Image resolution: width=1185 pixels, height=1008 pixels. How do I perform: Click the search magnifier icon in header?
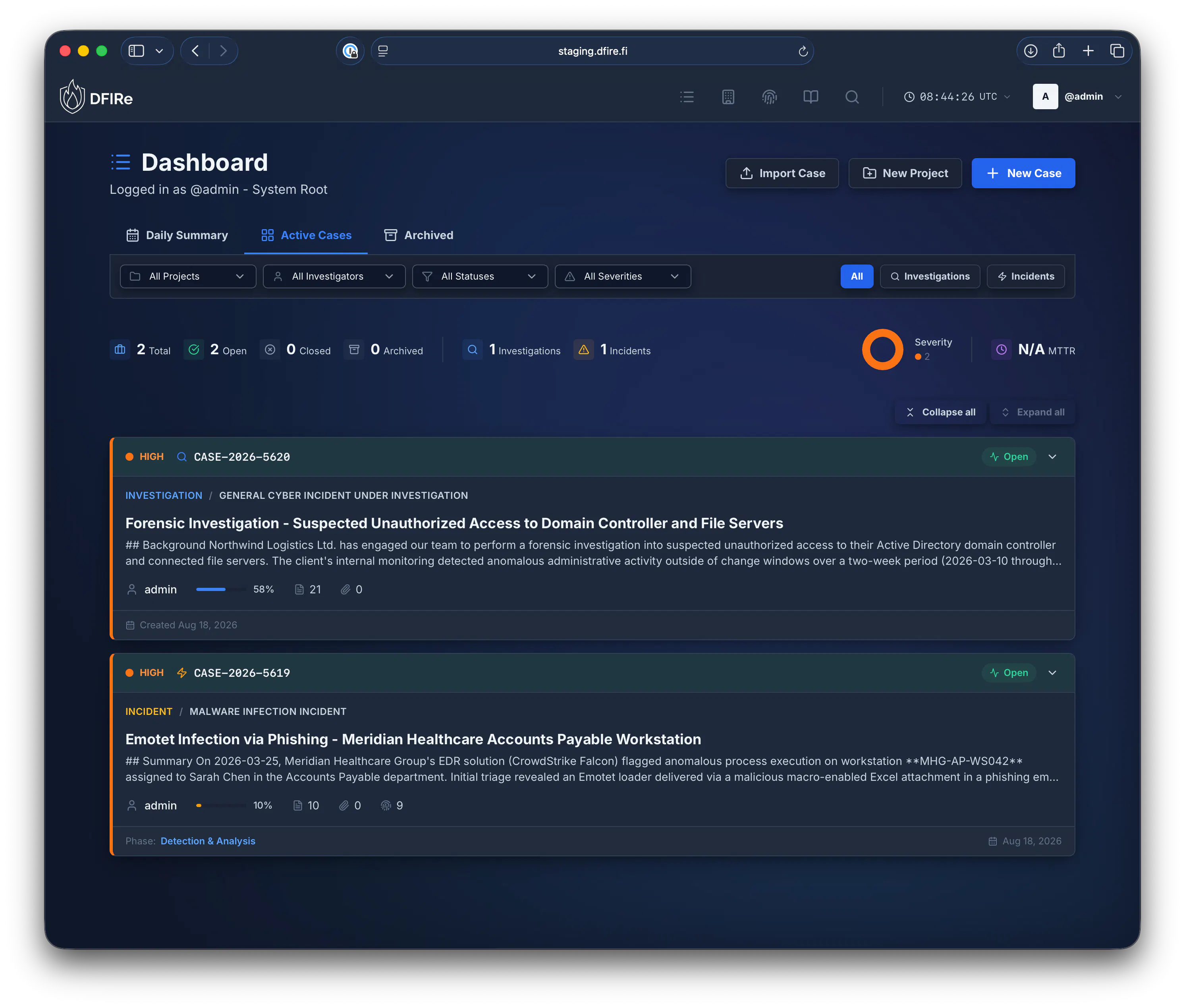tap(852, 97)
